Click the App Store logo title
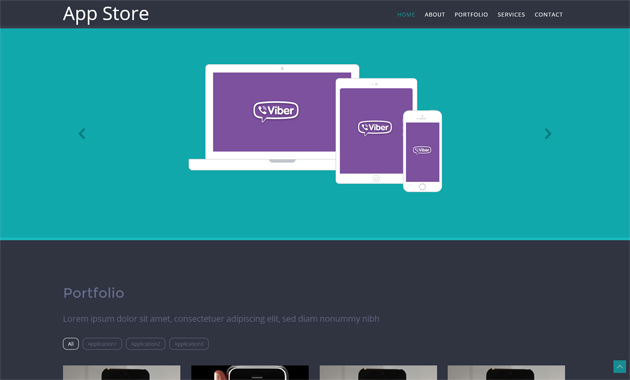Screen dimensions: 630x380 click(106, 14)
